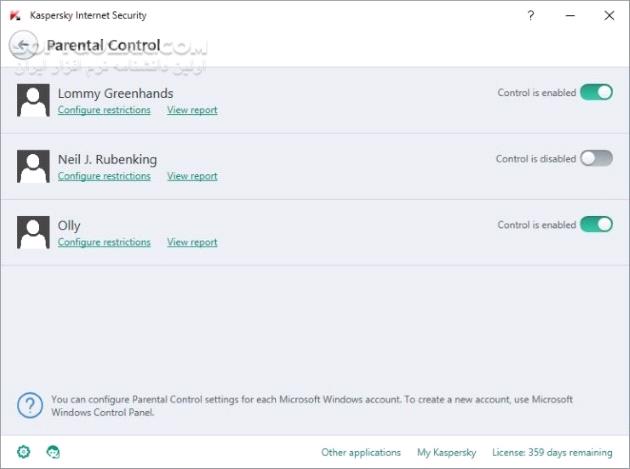The height and width of the screenshot is (469, 630).
Task: Click the Kaspersky logo in the title bar
Action: (15, 15)
